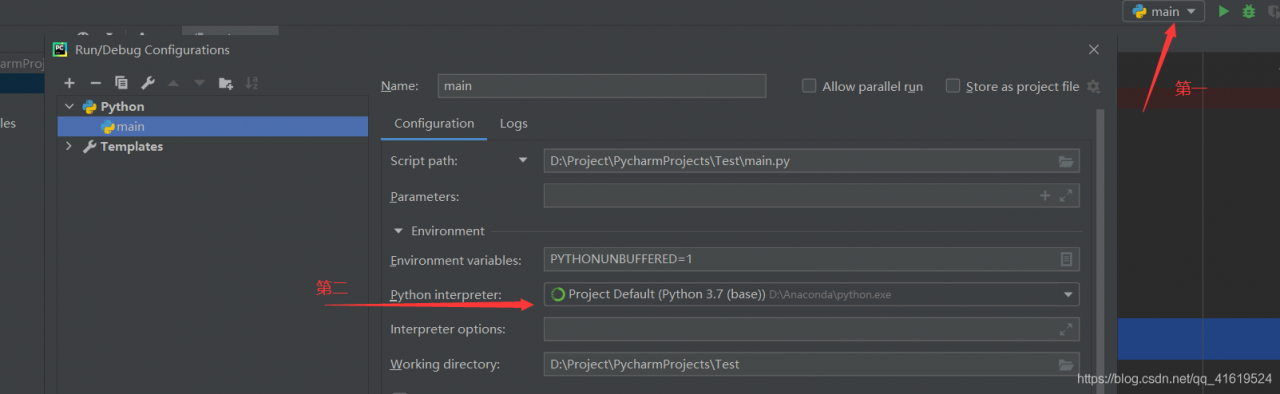Add a new configuration with plus icon
This screenshot has height=394, width=1280.
pyautogui.click(x=69, y=83)
